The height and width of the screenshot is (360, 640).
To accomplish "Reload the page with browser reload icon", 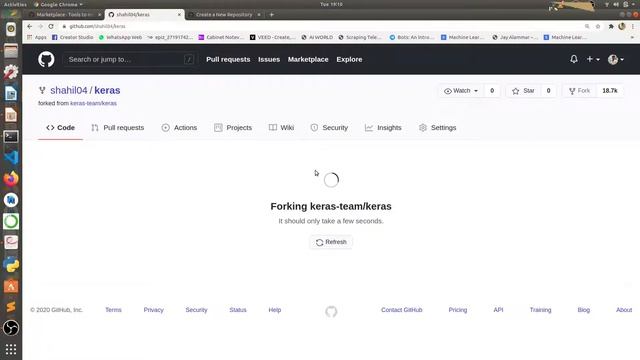I will [x=51, y=26].
